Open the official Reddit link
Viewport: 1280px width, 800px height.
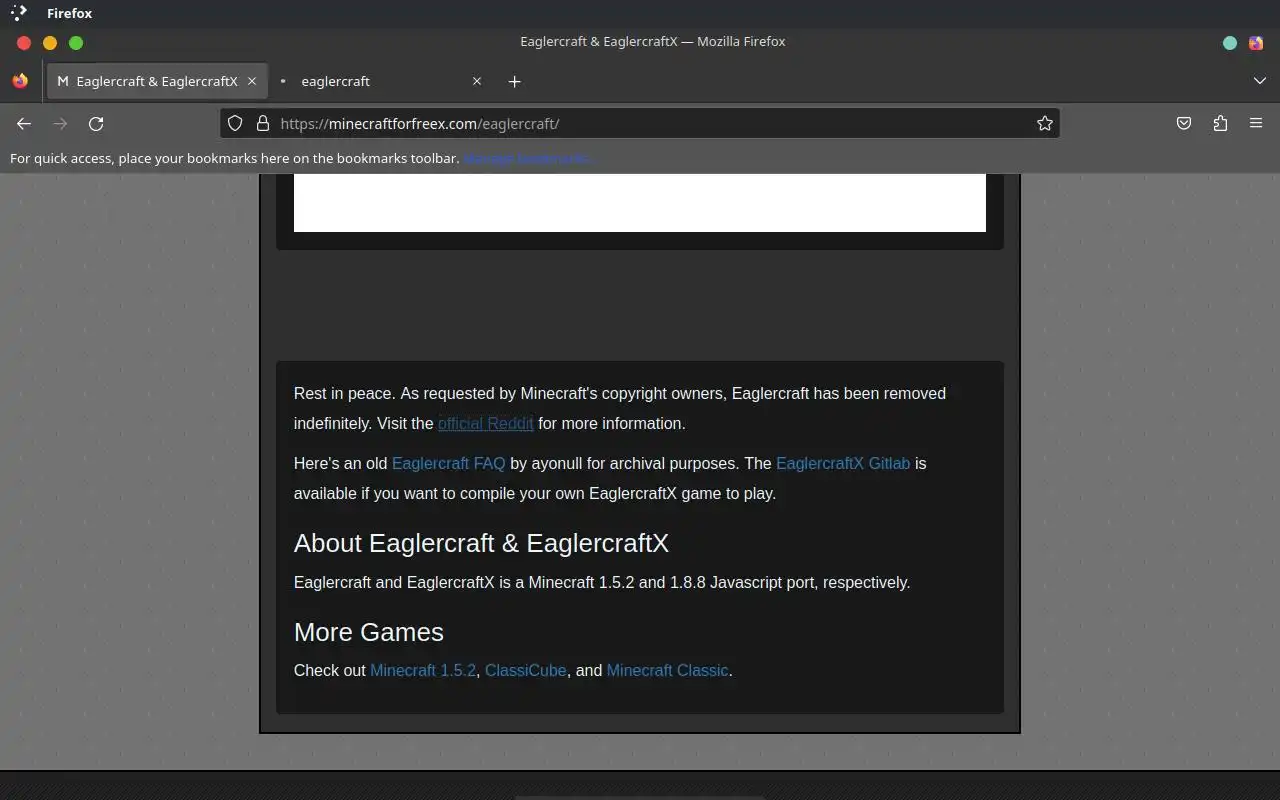(486, 423)
